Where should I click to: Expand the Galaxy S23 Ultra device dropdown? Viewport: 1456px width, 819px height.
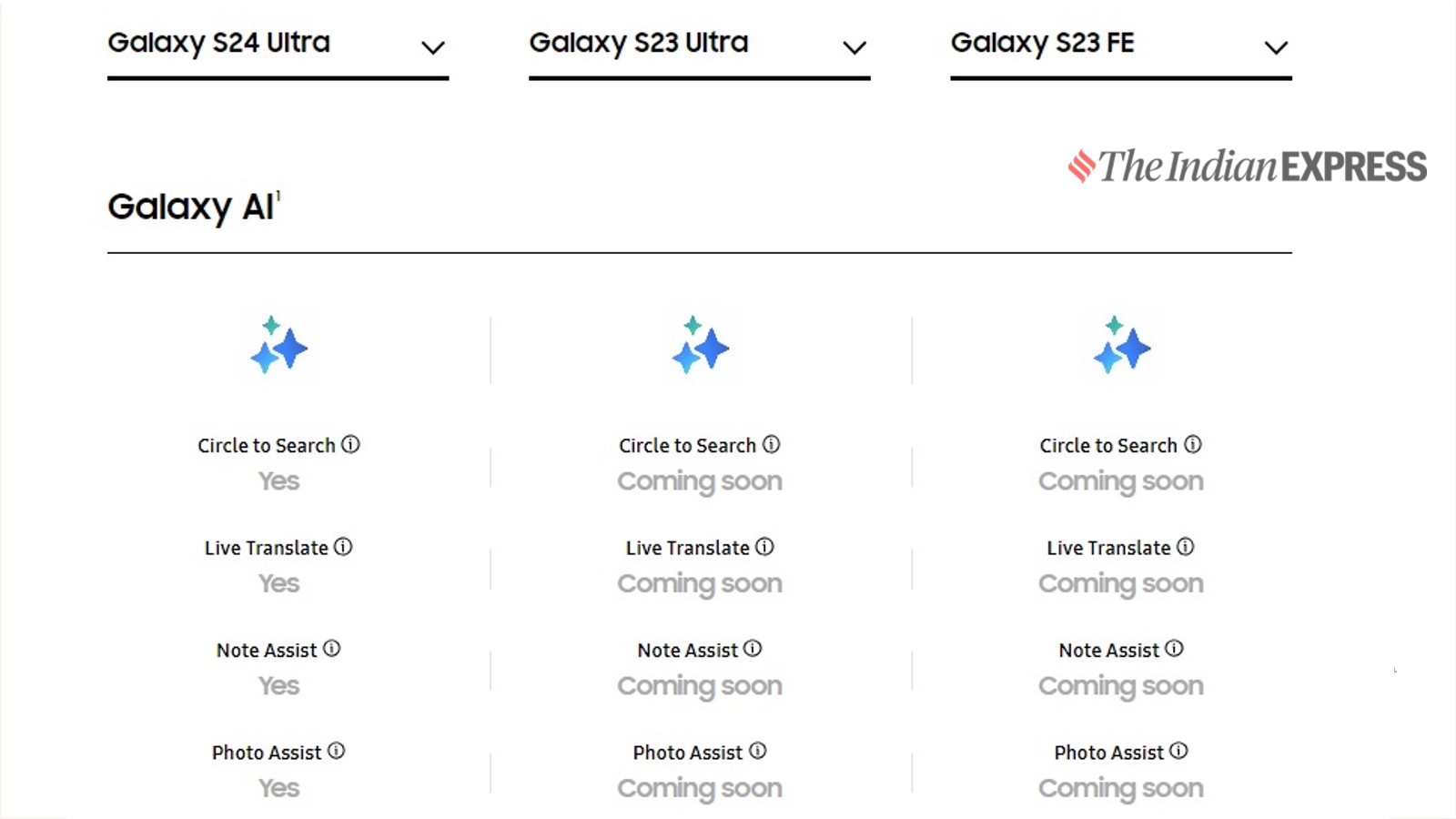click(x=854, y=47)
